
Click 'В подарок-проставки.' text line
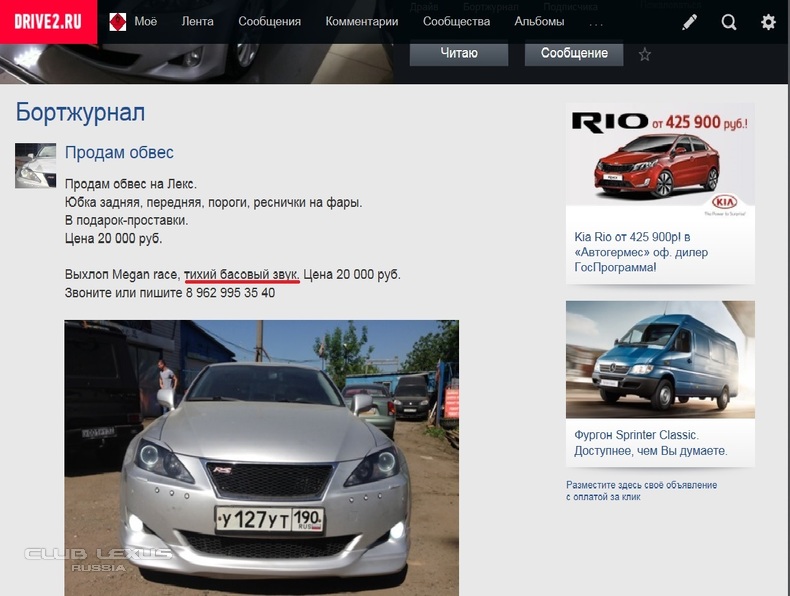[x=126, y=220]
